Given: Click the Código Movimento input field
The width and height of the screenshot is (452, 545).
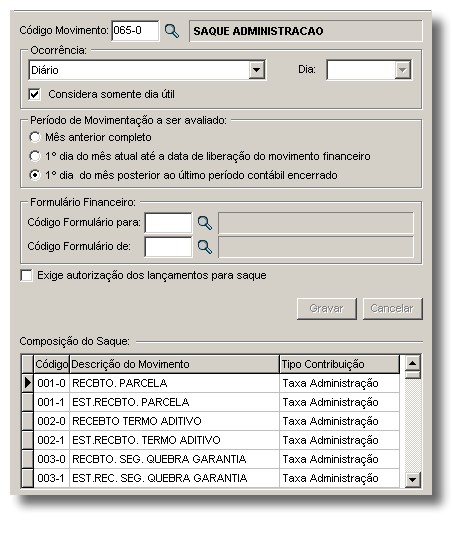Looking at the screenshot, I should (x=135, y=31).
